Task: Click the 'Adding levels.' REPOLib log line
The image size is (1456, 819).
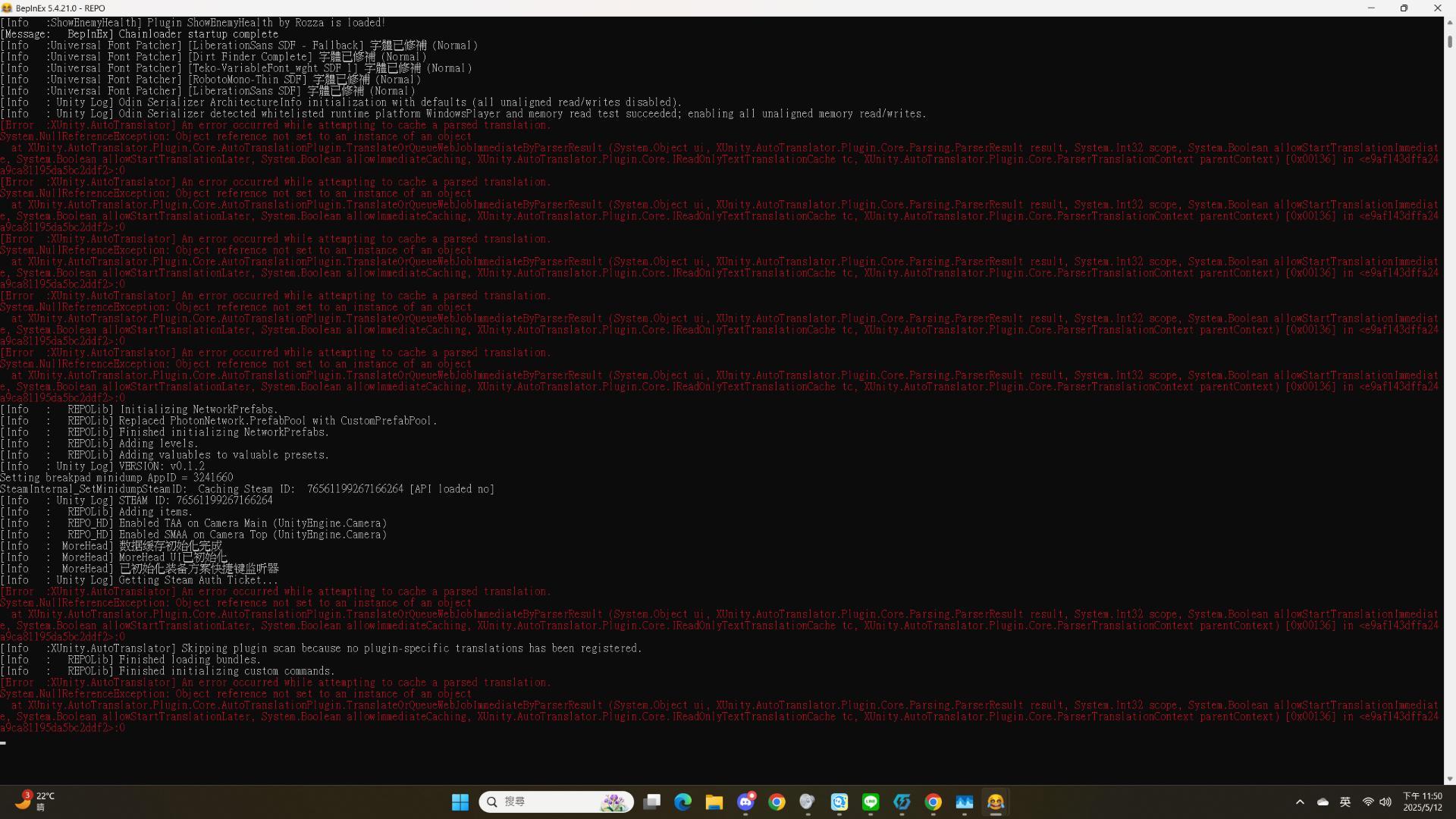Action: pos(99,444)
